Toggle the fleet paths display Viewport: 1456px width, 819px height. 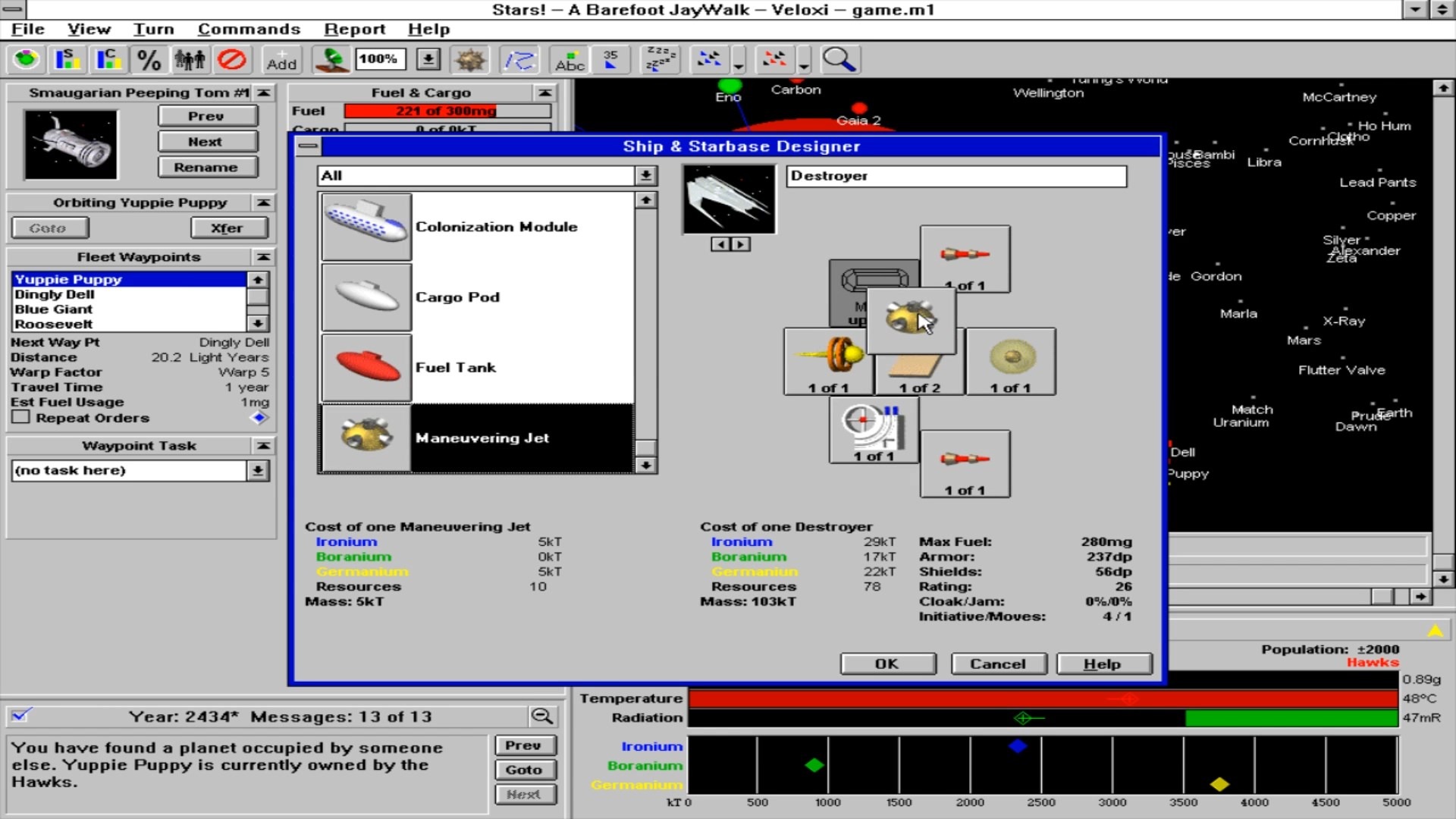[520, 59]
